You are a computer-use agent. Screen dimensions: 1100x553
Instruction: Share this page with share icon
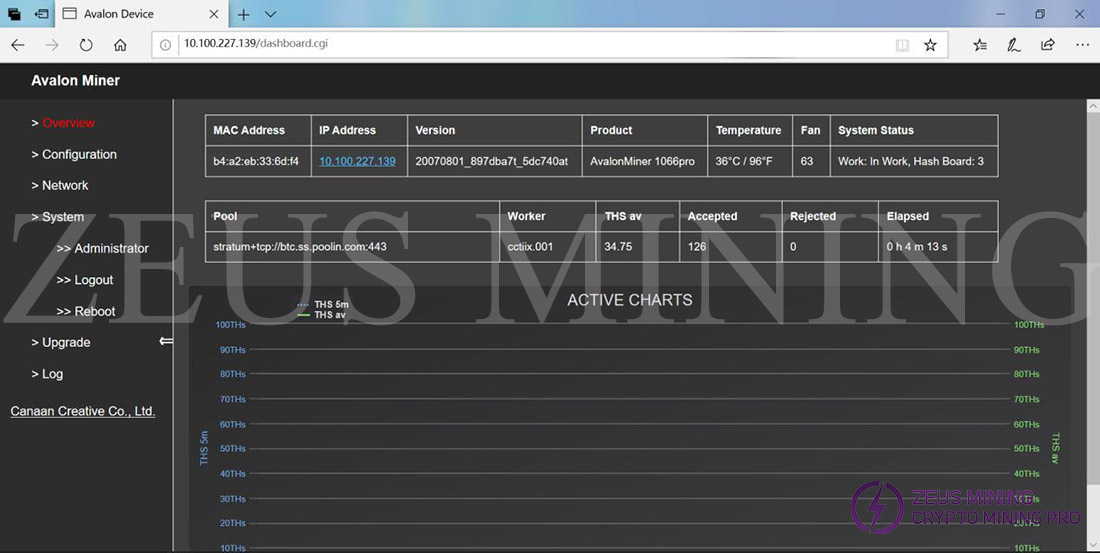(1047, 45)
